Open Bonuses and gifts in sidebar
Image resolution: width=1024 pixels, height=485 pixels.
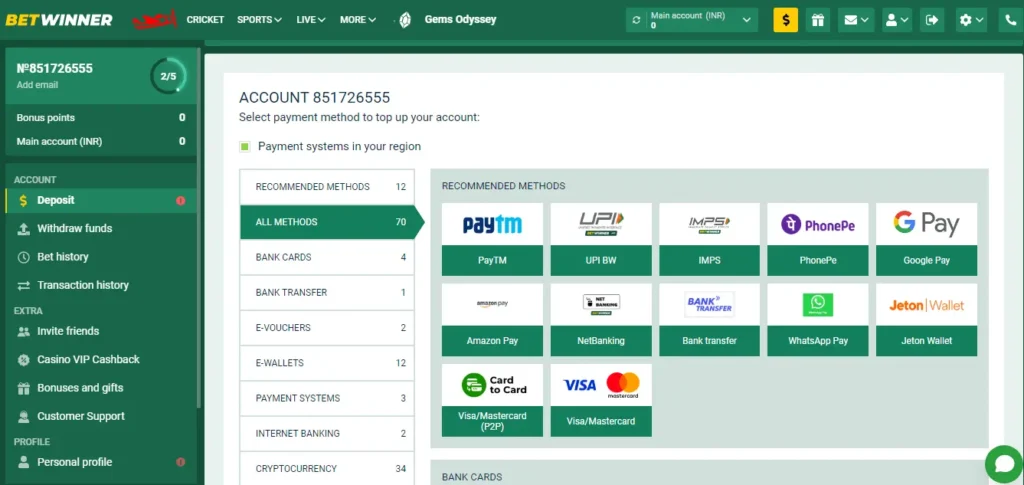pyautogui.click(x=101, y=388)
